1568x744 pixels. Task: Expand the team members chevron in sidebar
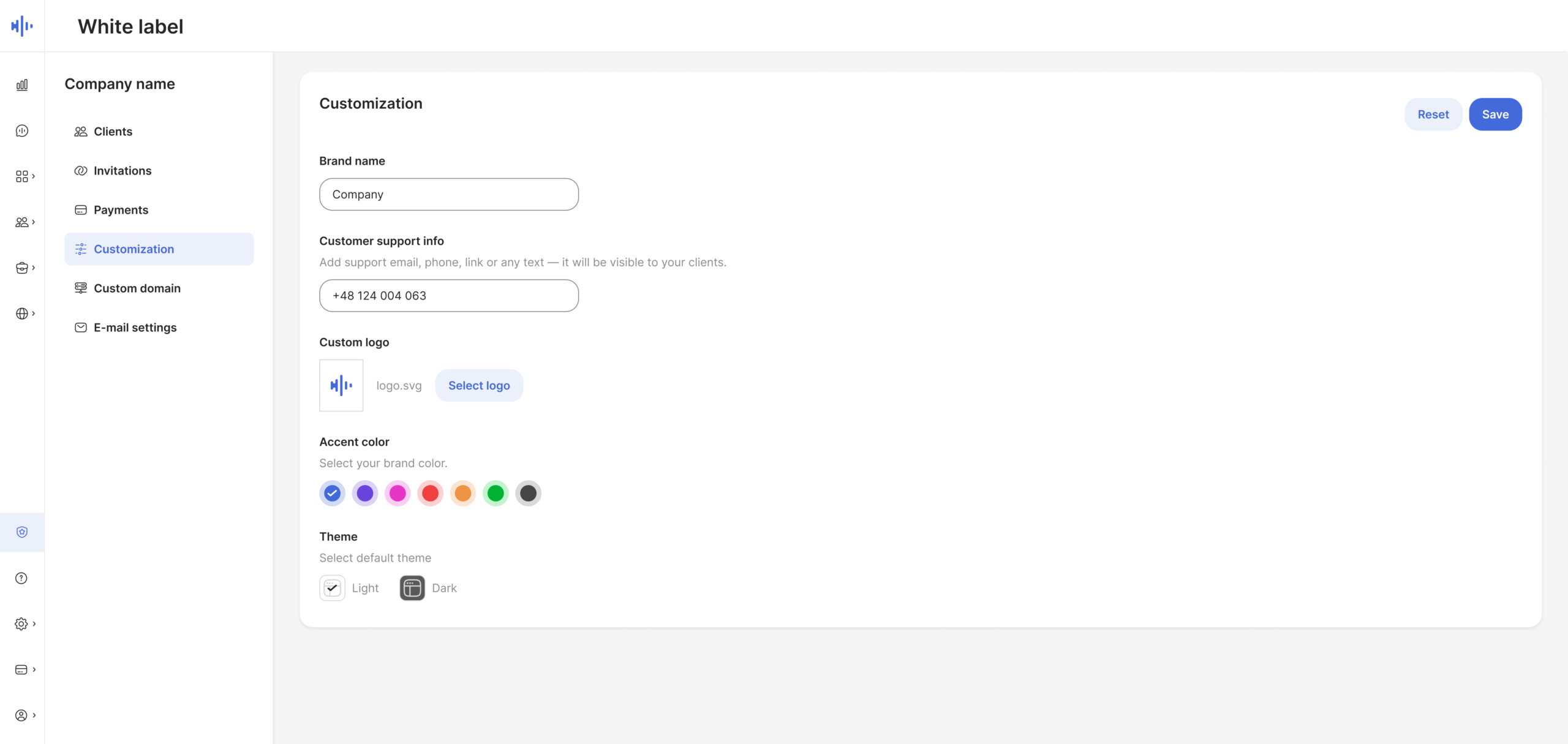point(34,222)
